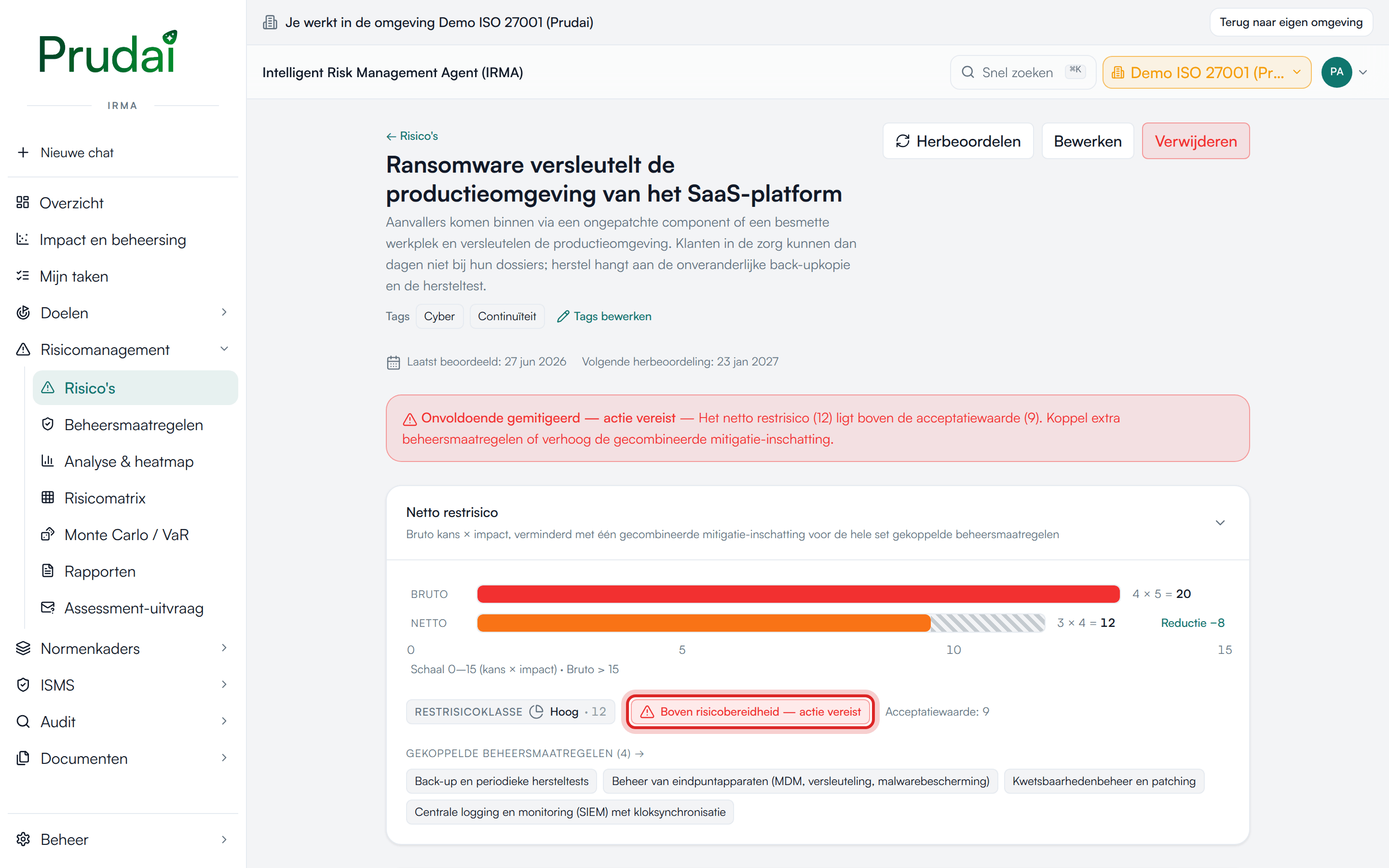Go back via the Risico's link
This screenshot has height=868, width=1389.
(412, 136)
